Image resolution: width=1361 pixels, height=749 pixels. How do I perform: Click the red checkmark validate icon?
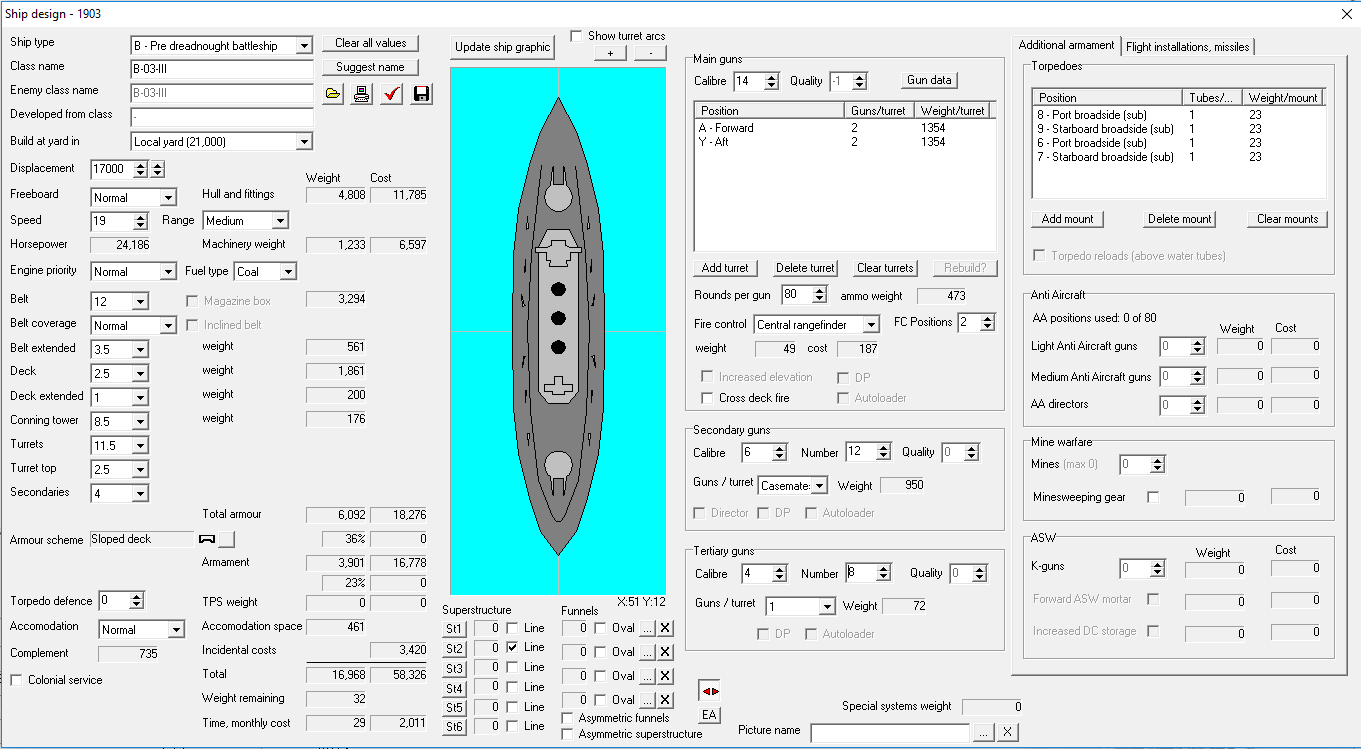[392, 94]
